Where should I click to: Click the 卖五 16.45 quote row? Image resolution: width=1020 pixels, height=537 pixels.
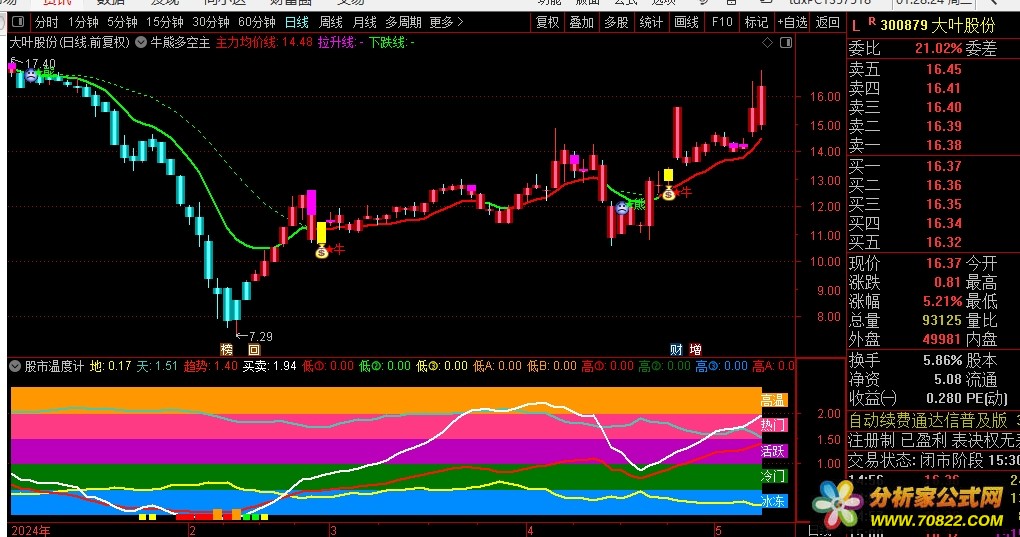pyautogui.click(x=933, y=69)
